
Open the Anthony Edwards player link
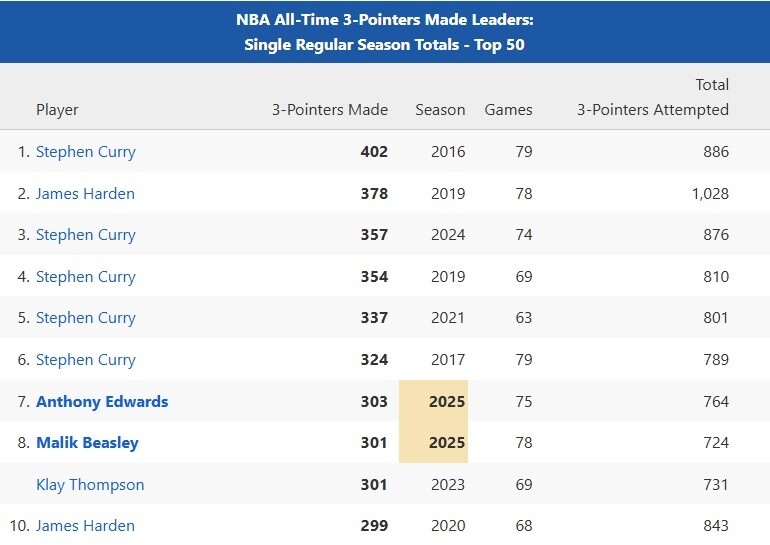point(102,402)
